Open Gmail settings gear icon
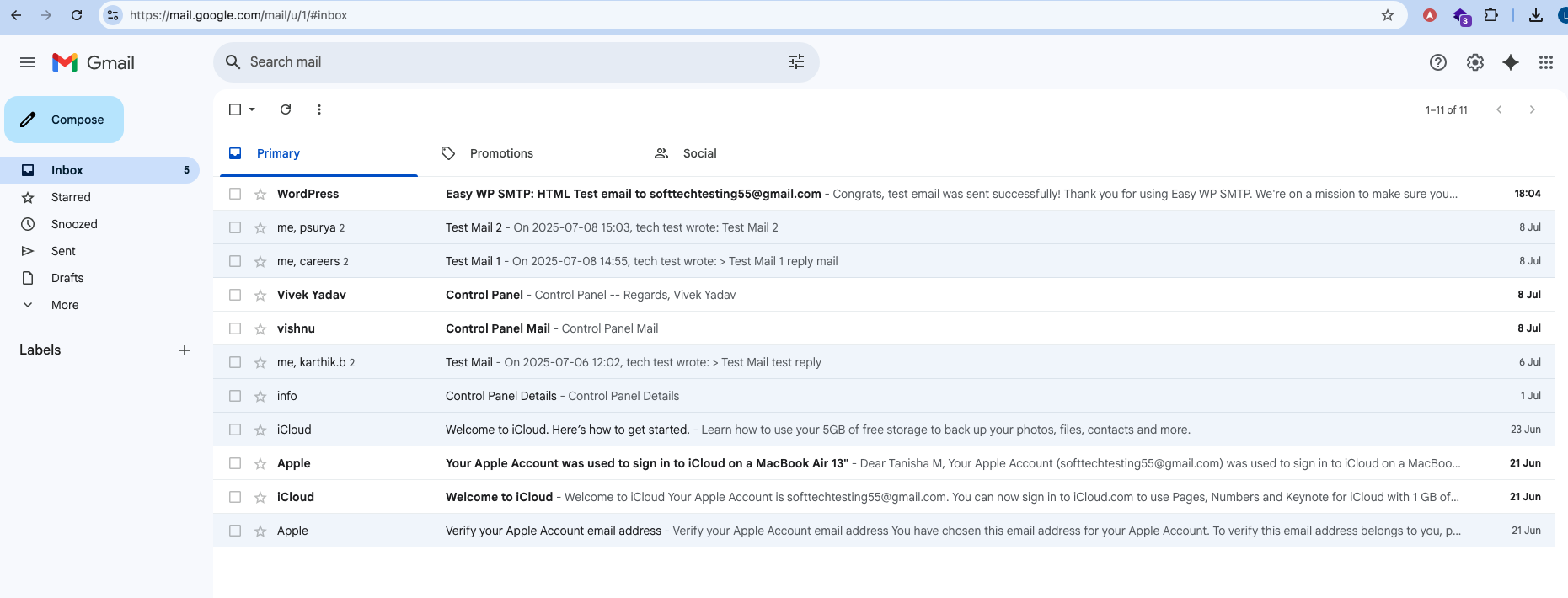Viewport: 1568px width, 598px height. click(x=1474, y=62)
